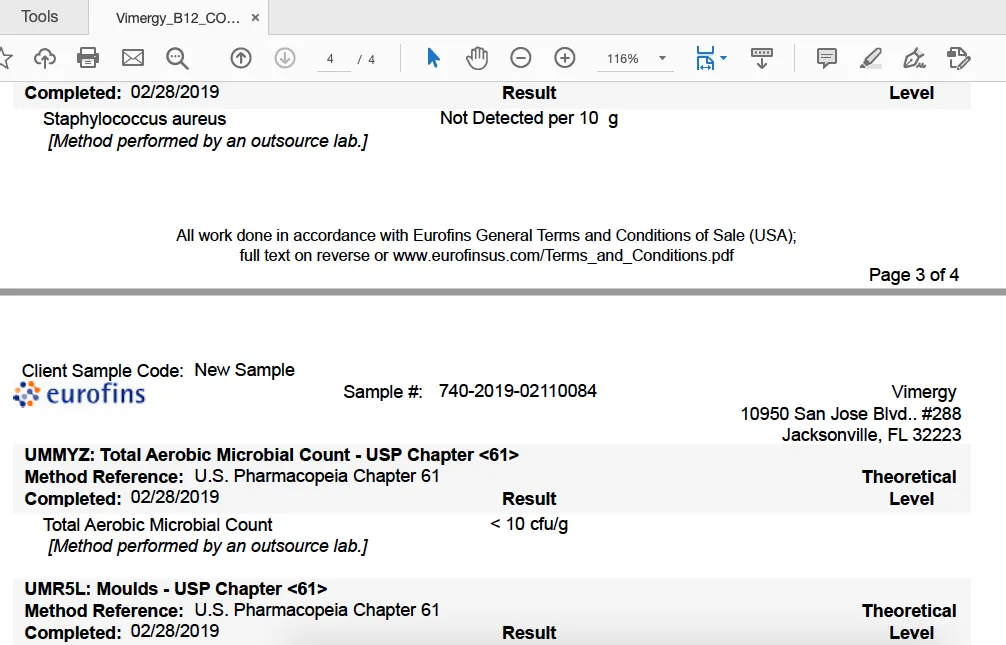Expand the fit page options dropdown arrow
This screenshot has height=645, width=1006.
723,58
